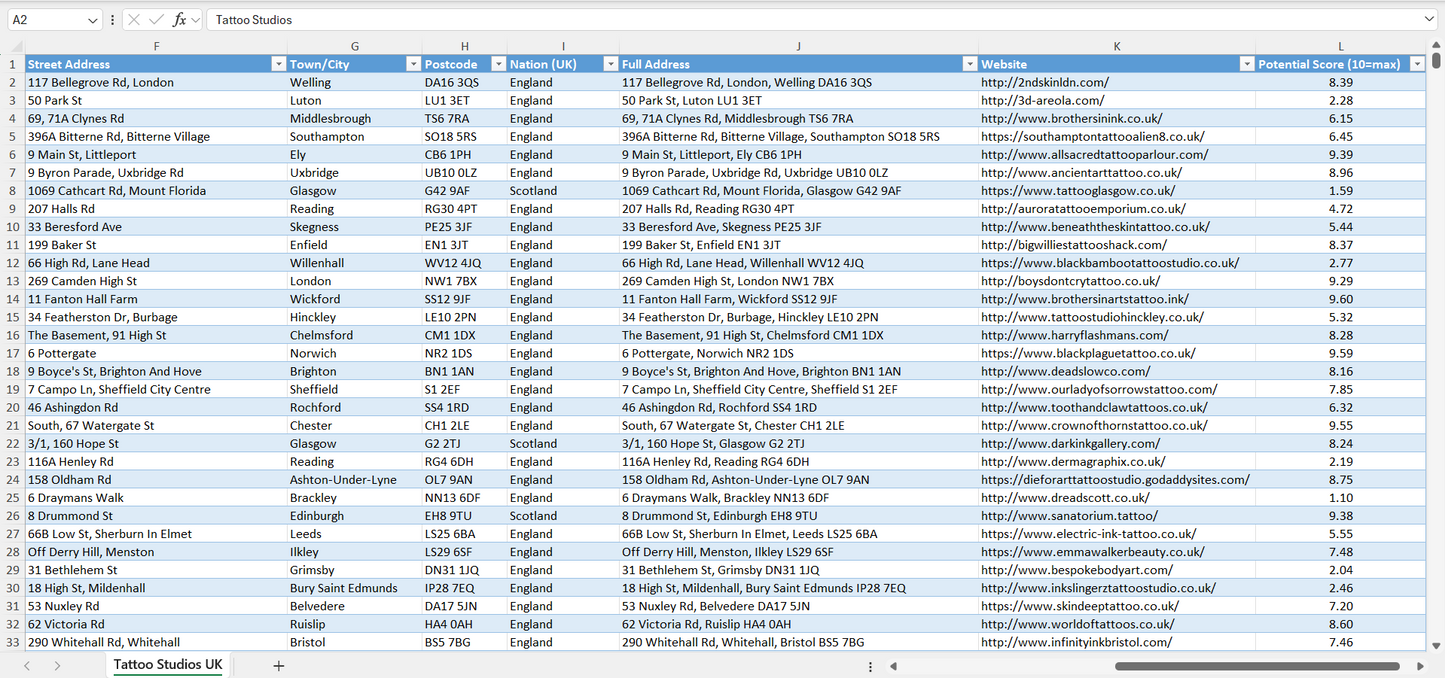Viewport: 1445px width, 678px height.
Task: Add a new sheet with plus button
Action: click(x=279, y=665)
